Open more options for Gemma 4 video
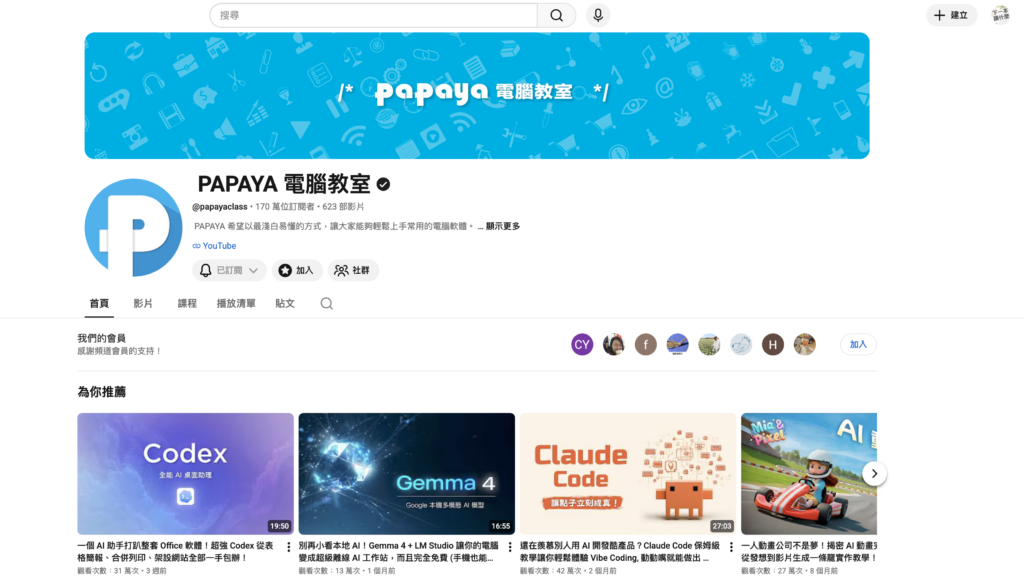Image resolution: width=1024 pixels, height=588 pixels. (510, 547)
